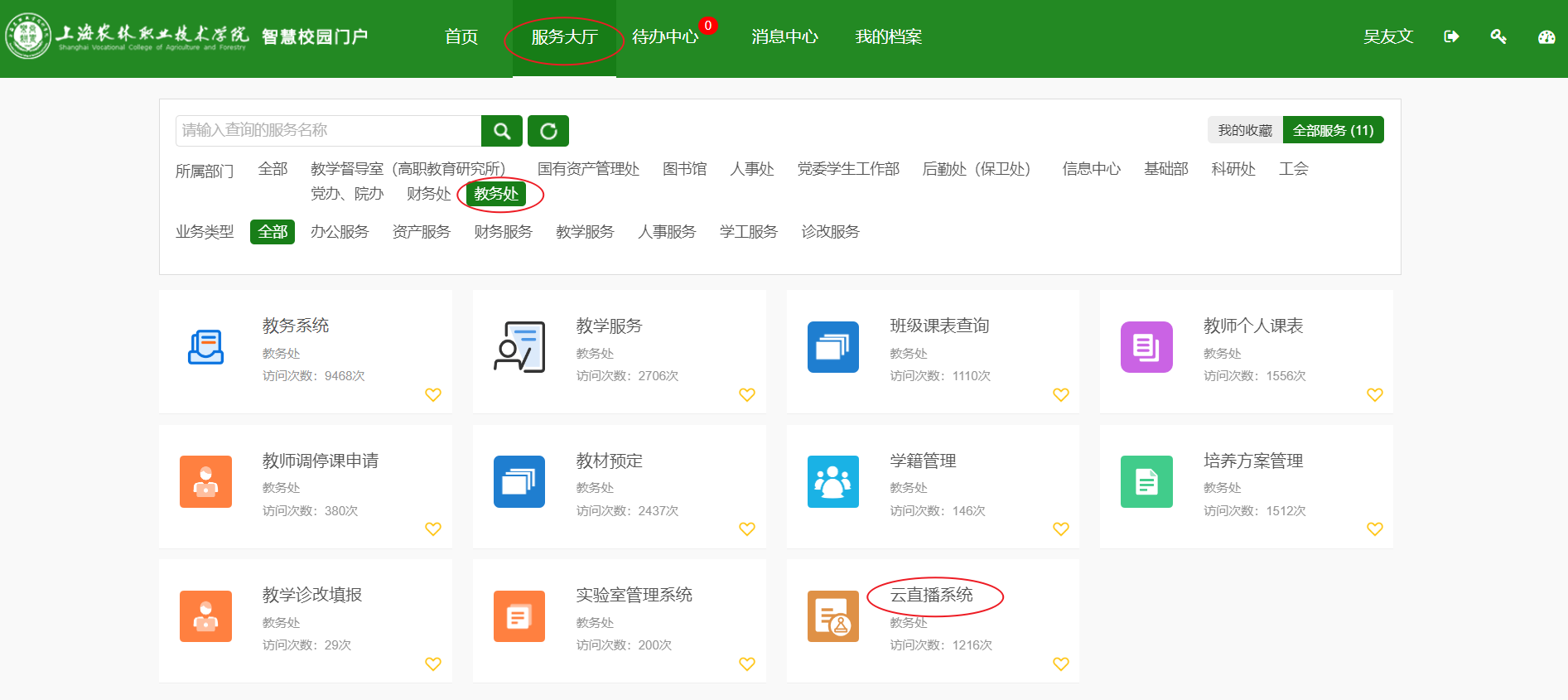Open the 学籍管理 people icon
Image resolution: width=1568 pixels, height=700 pixels.
[832, 481]
